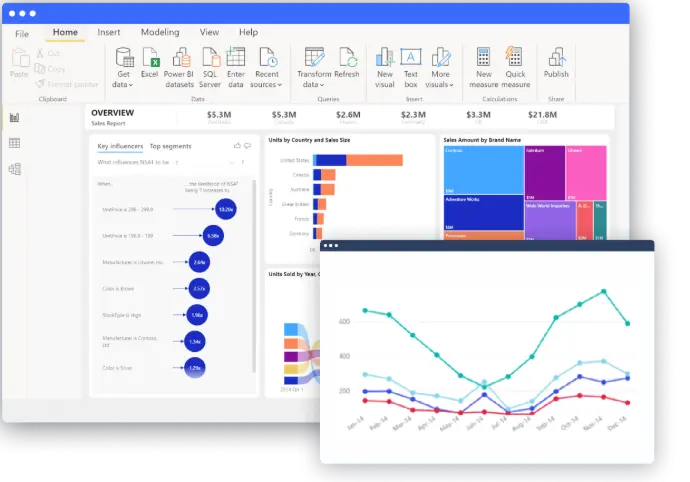Publish the report
The image size is (690, 482).
tap(556, 63)
